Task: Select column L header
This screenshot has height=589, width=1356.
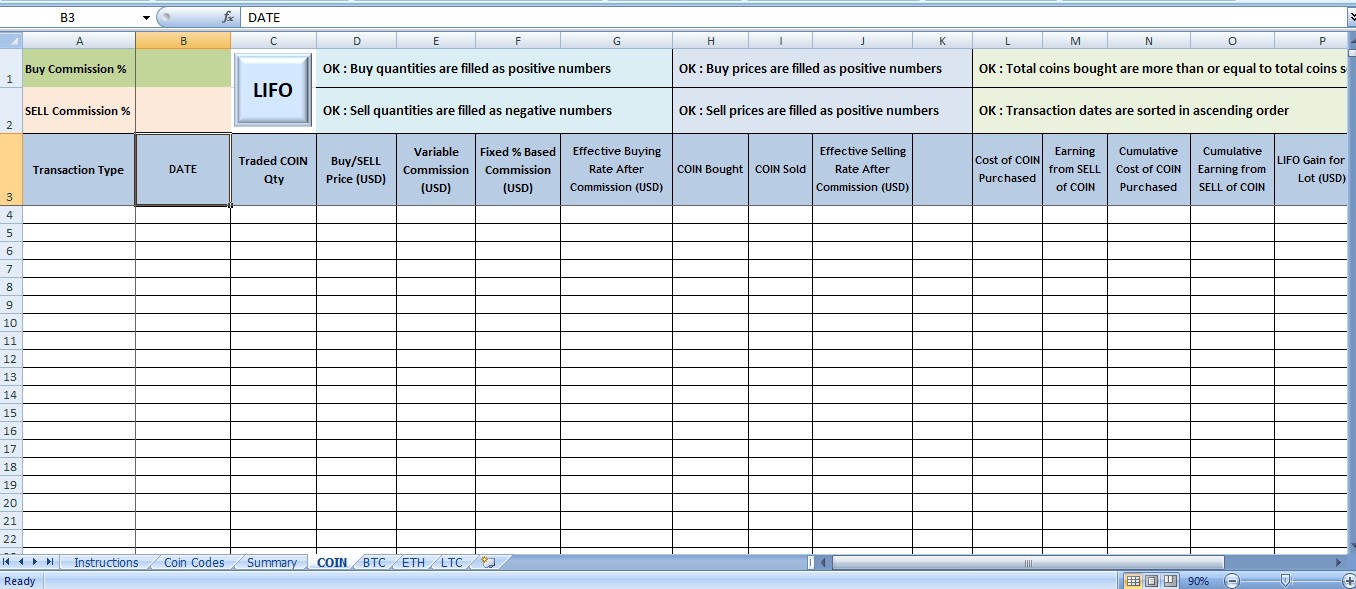Action: [1007, 41]
